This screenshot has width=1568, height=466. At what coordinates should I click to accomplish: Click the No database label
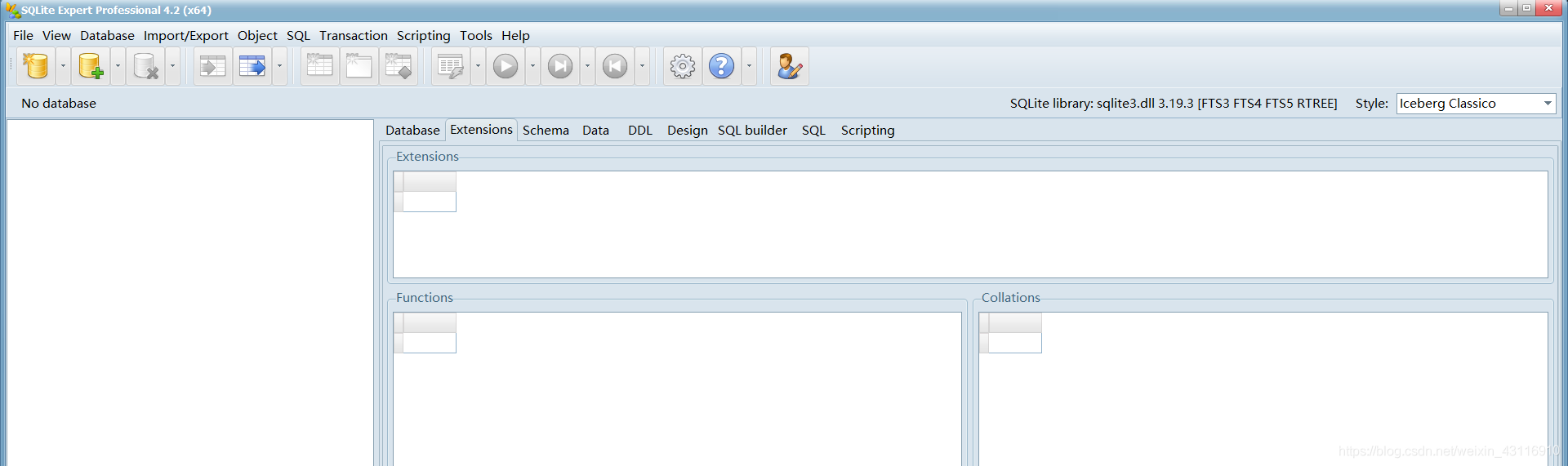tap(59, 104)
